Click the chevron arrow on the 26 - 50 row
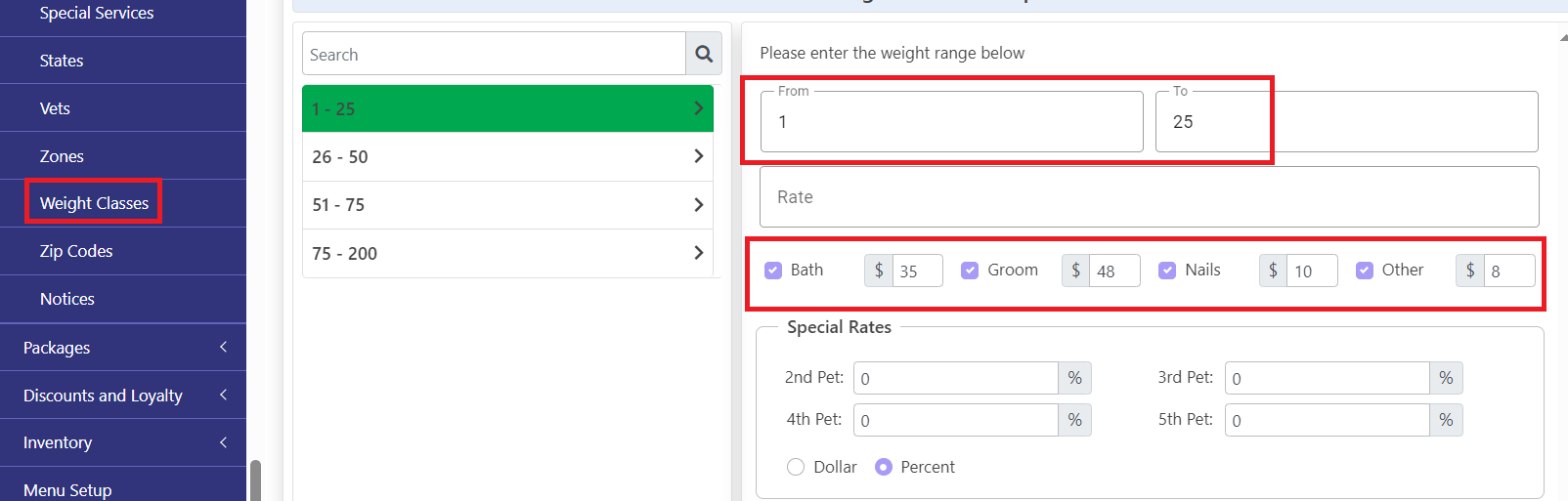This screenshot has width=1568, height=501. coord(698,156)
